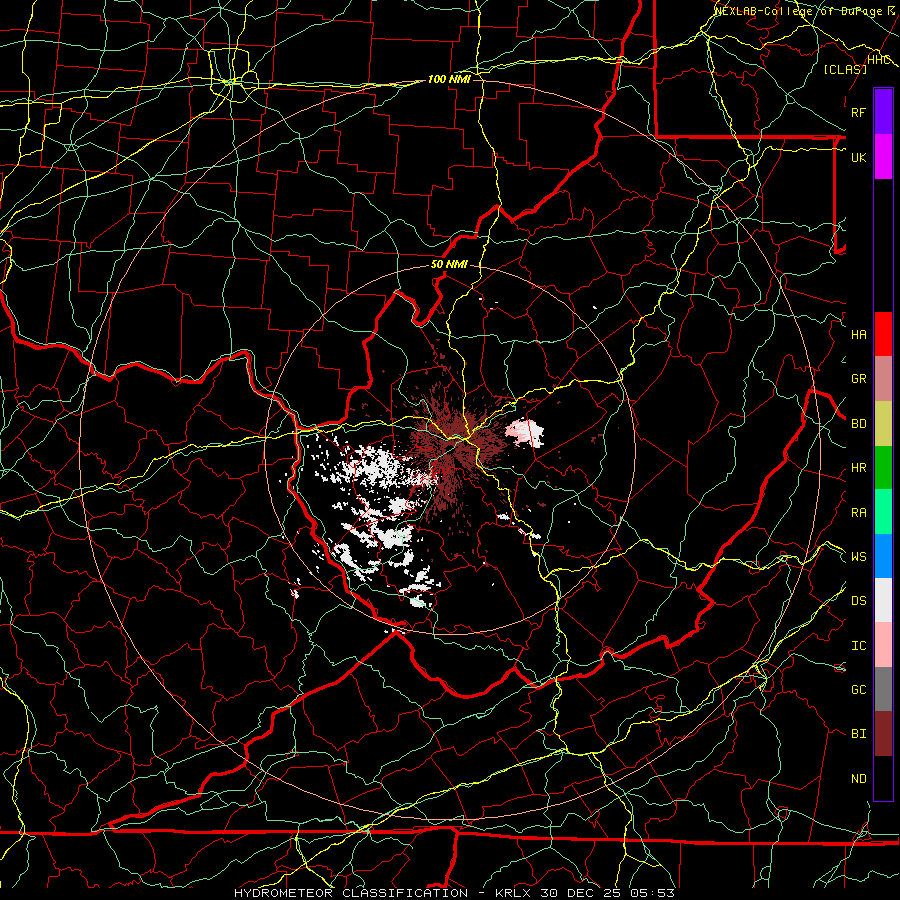Click the BI legend label
The height and width of the screenshot is (900, 900).
click(x=859, y=734)
